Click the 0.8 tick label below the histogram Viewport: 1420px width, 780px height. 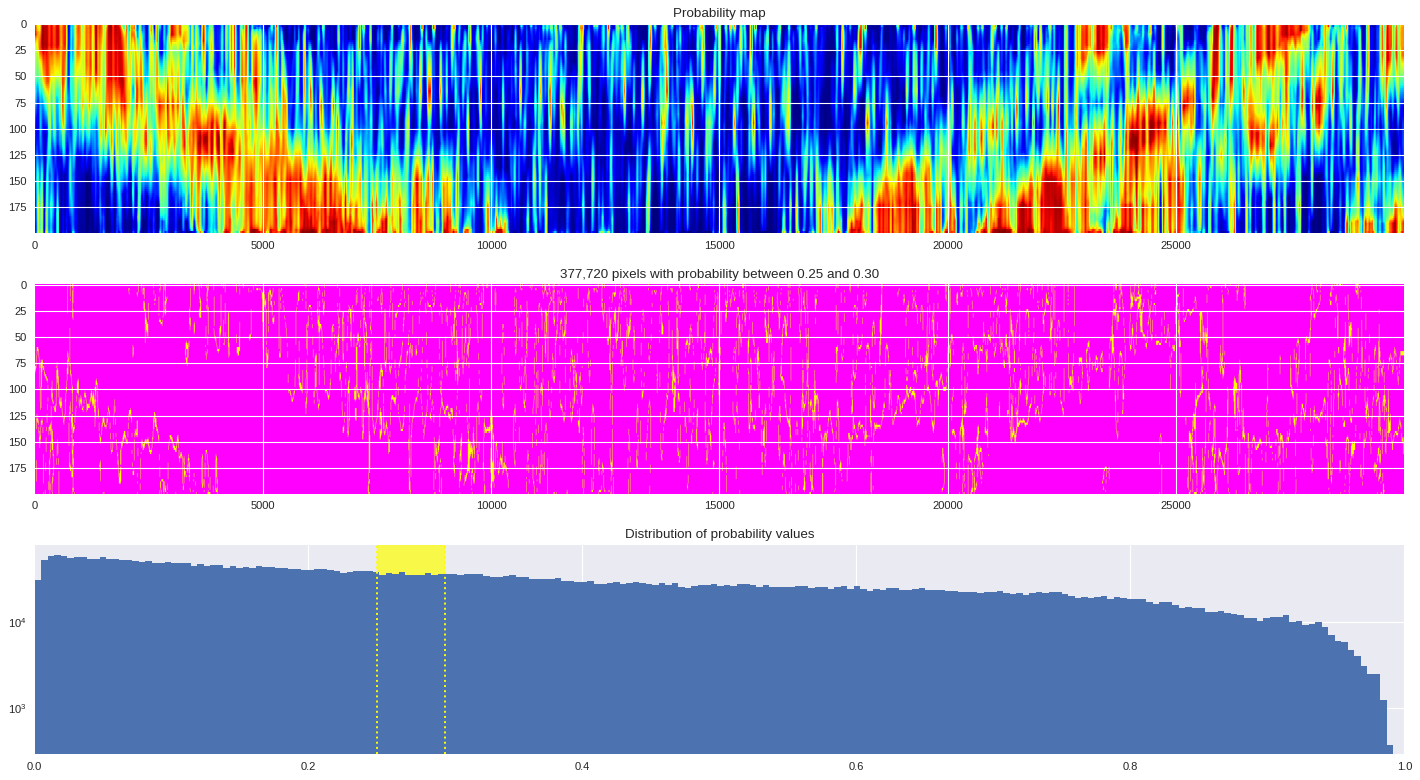pyautogui.click(x=1130, y=767)
